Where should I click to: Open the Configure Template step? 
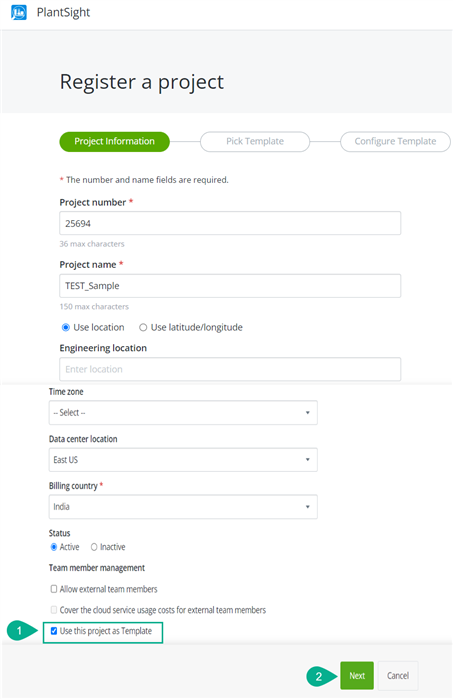(395, 141)
